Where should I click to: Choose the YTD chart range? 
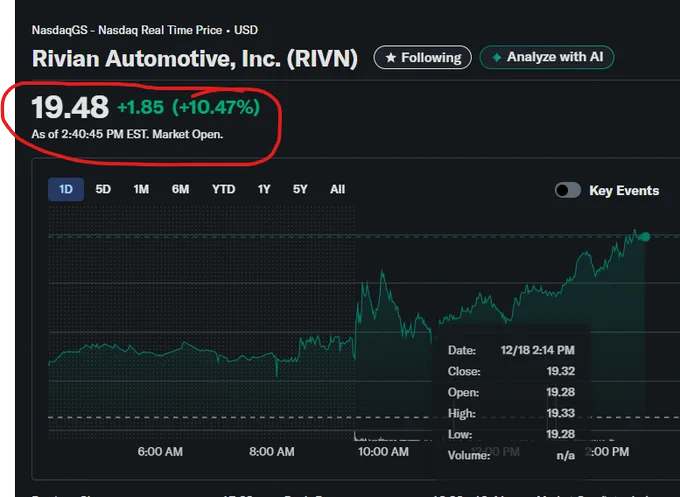224,190
